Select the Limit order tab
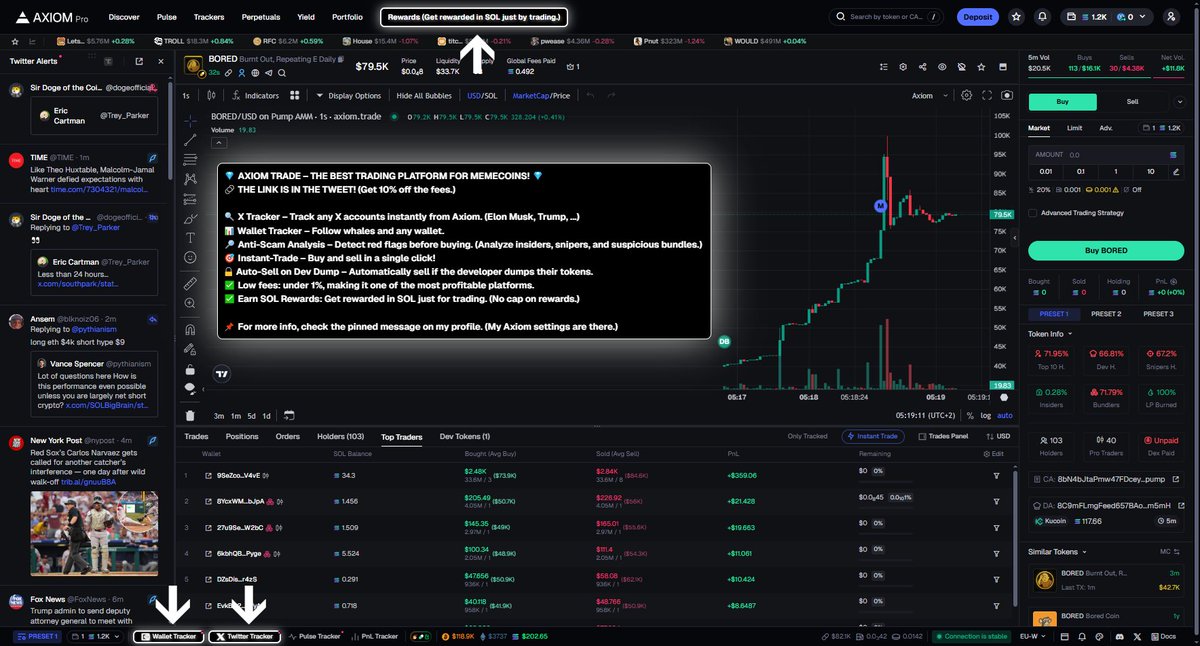 [x=1074, y=128]
